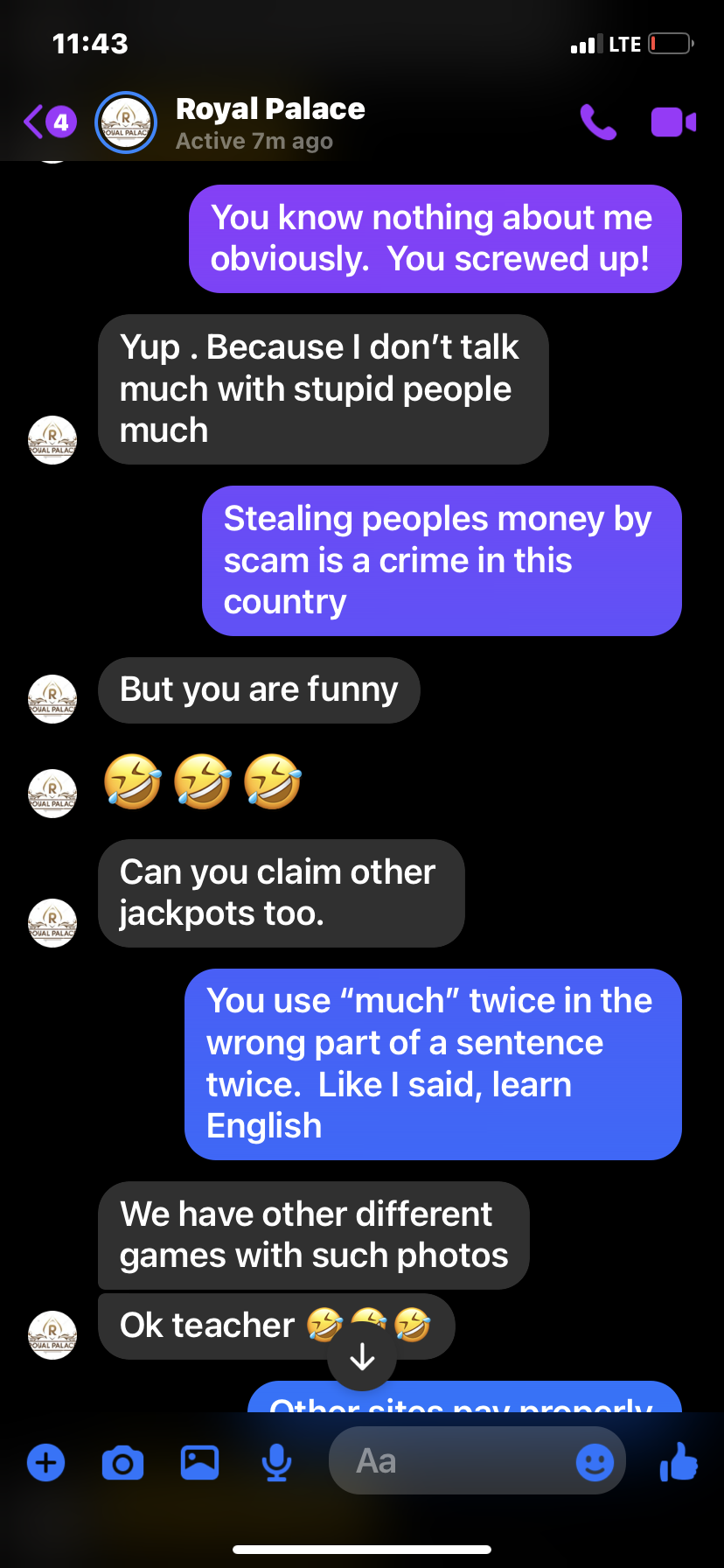Send a thumbs-up like
Screen dimensions: 724x1568
tap(679, 1461)
